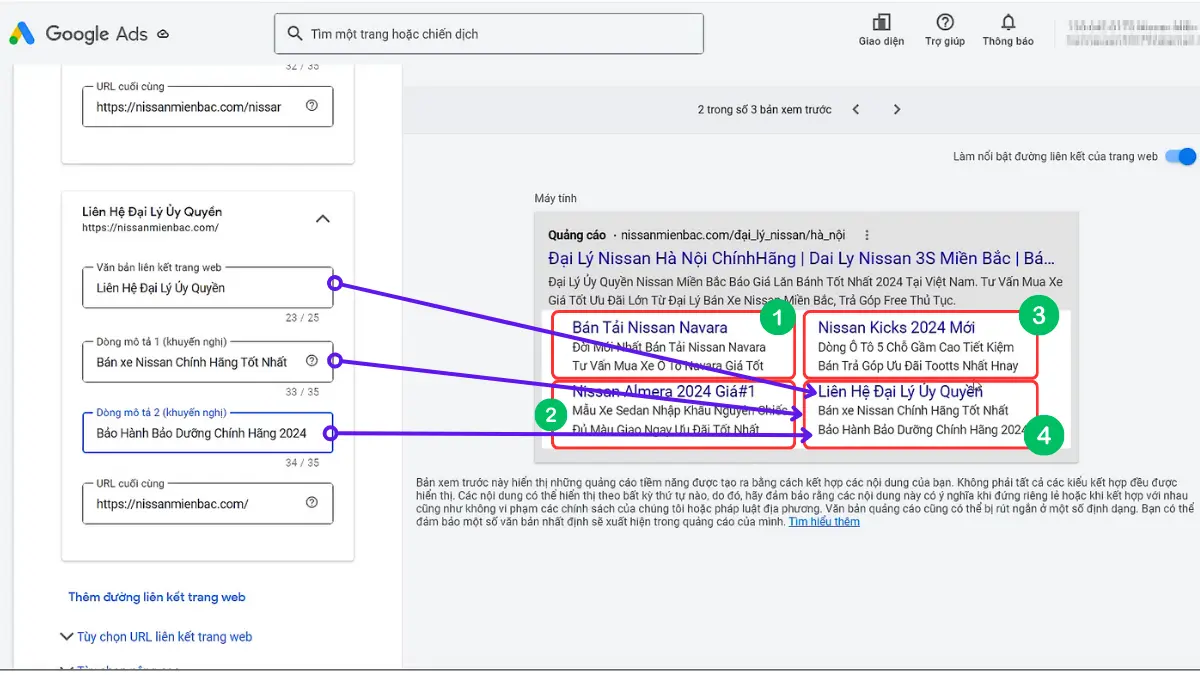Click the search magnifier icon
Image resolution: width=1200 pixels, height=675 pixels.
294,34
